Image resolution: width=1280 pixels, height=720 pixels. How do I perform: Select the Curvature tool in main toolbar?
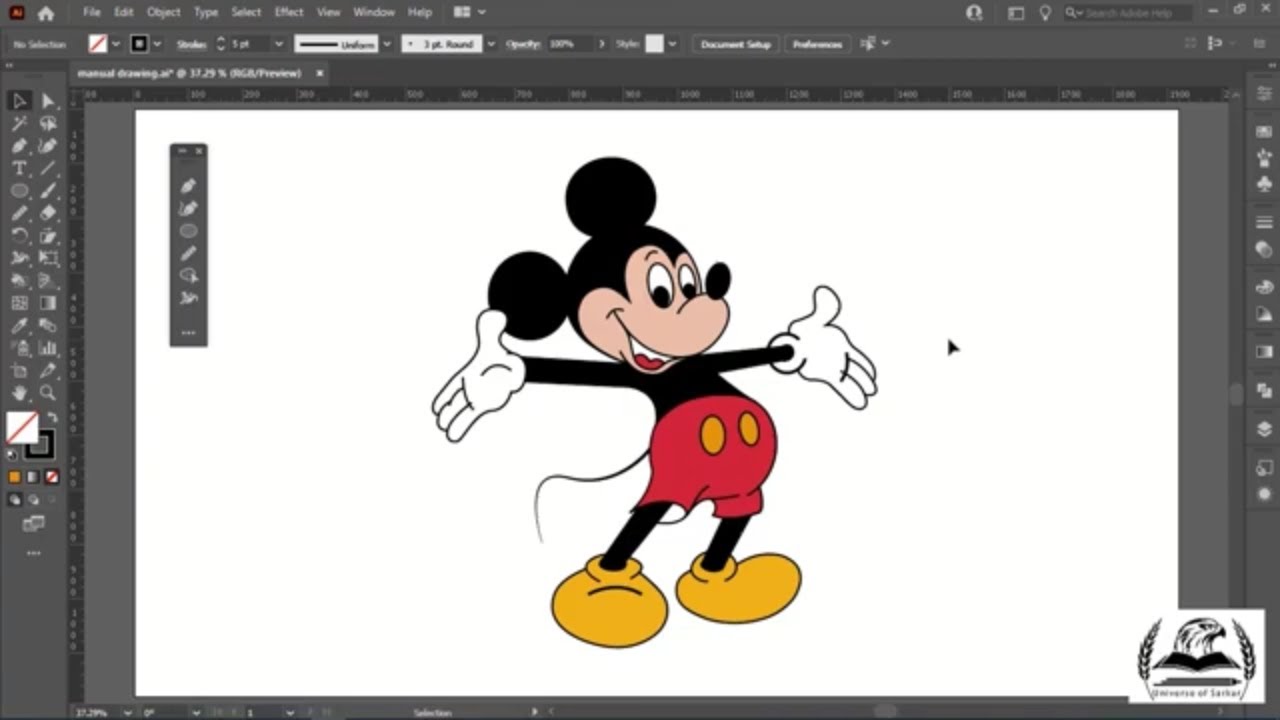point(48,146)
